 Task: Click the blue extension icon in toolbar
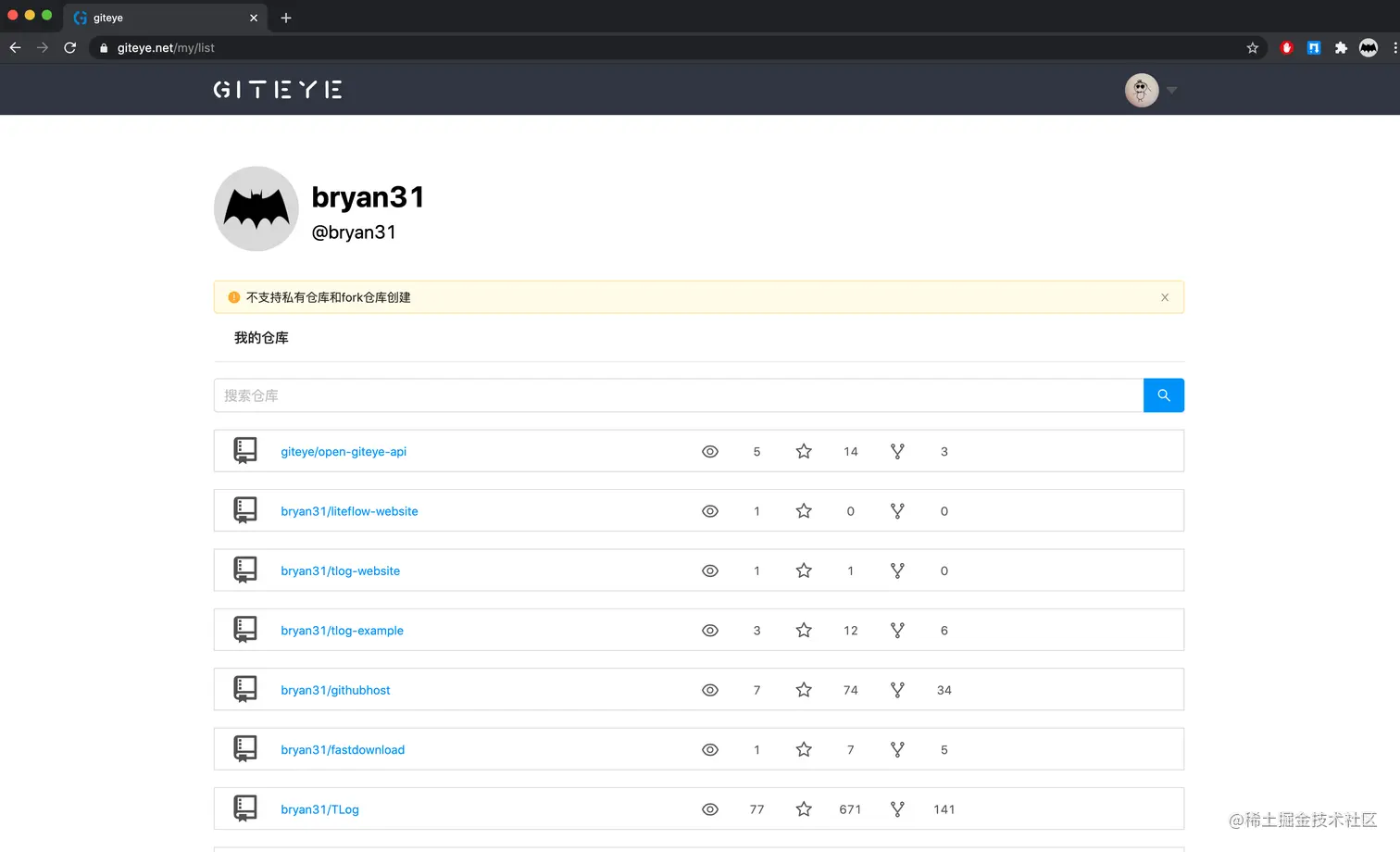point(1313,48)
